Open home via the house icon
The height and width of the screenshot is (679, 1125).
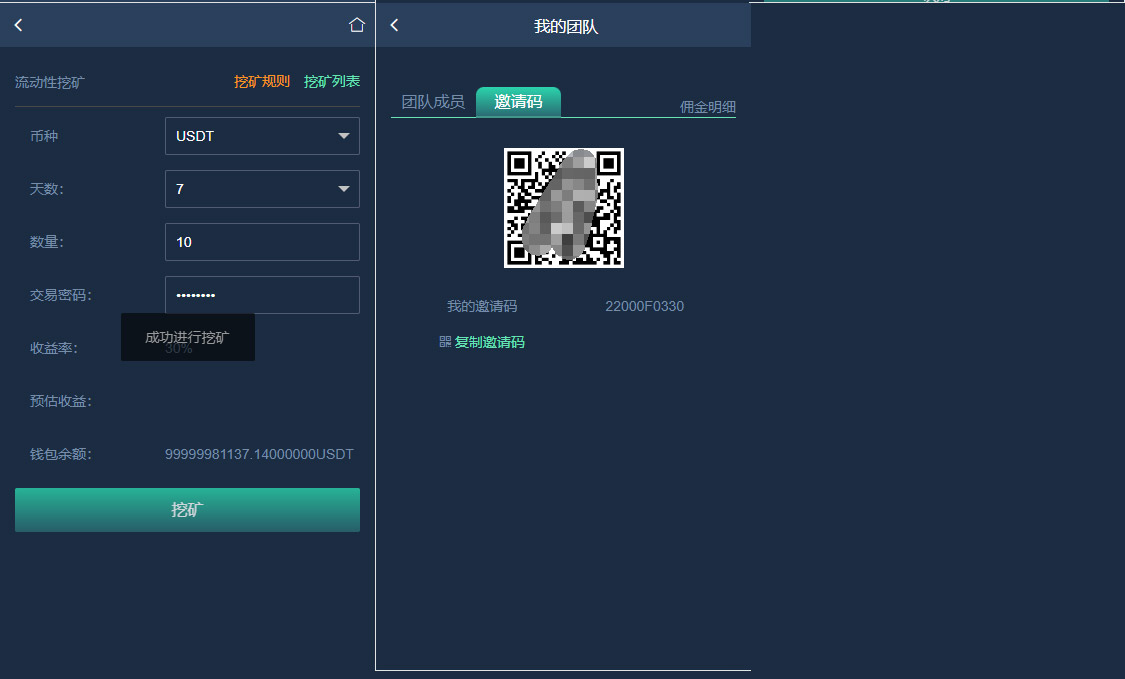tap(357, 25)
